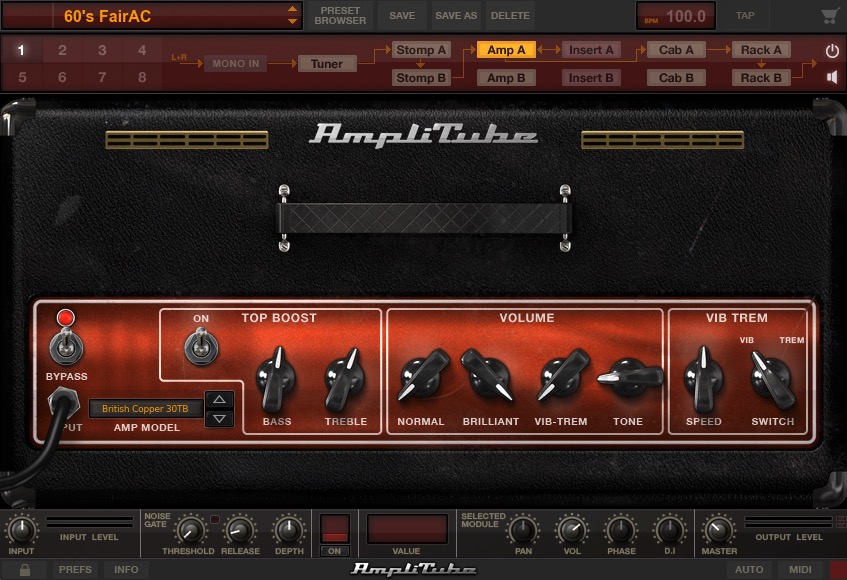Select the Insert A module
The height and width of the screenshot is (580, 847).
pyautogui.click(x=591, y=50)
